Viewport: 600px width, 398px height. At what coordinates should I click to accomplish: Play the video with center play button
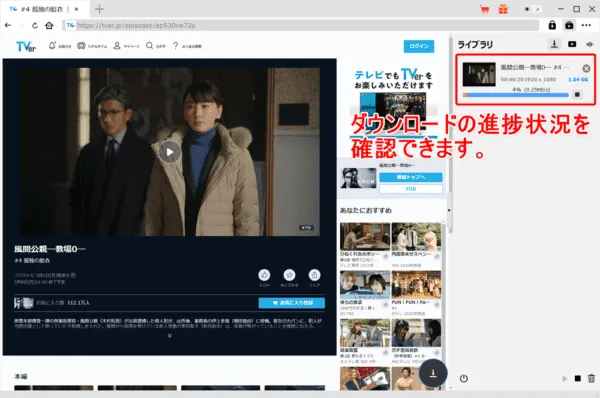(170, 152)
